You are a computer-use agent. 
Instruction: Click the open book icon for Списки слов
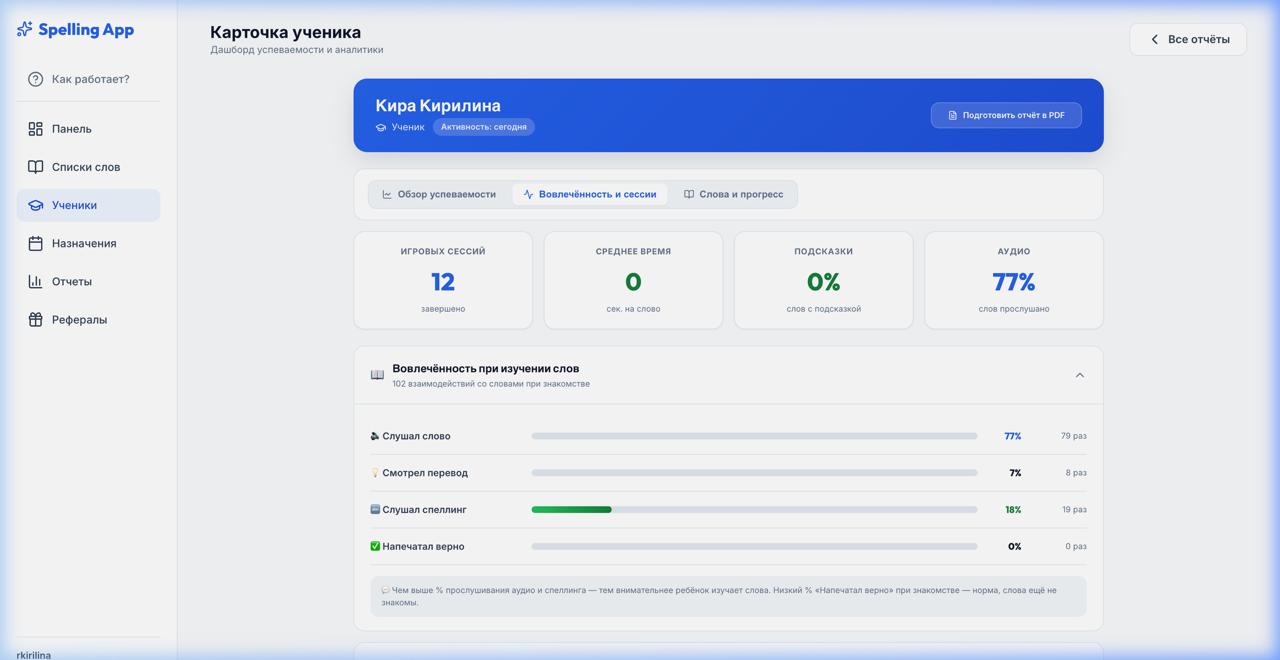36,167
